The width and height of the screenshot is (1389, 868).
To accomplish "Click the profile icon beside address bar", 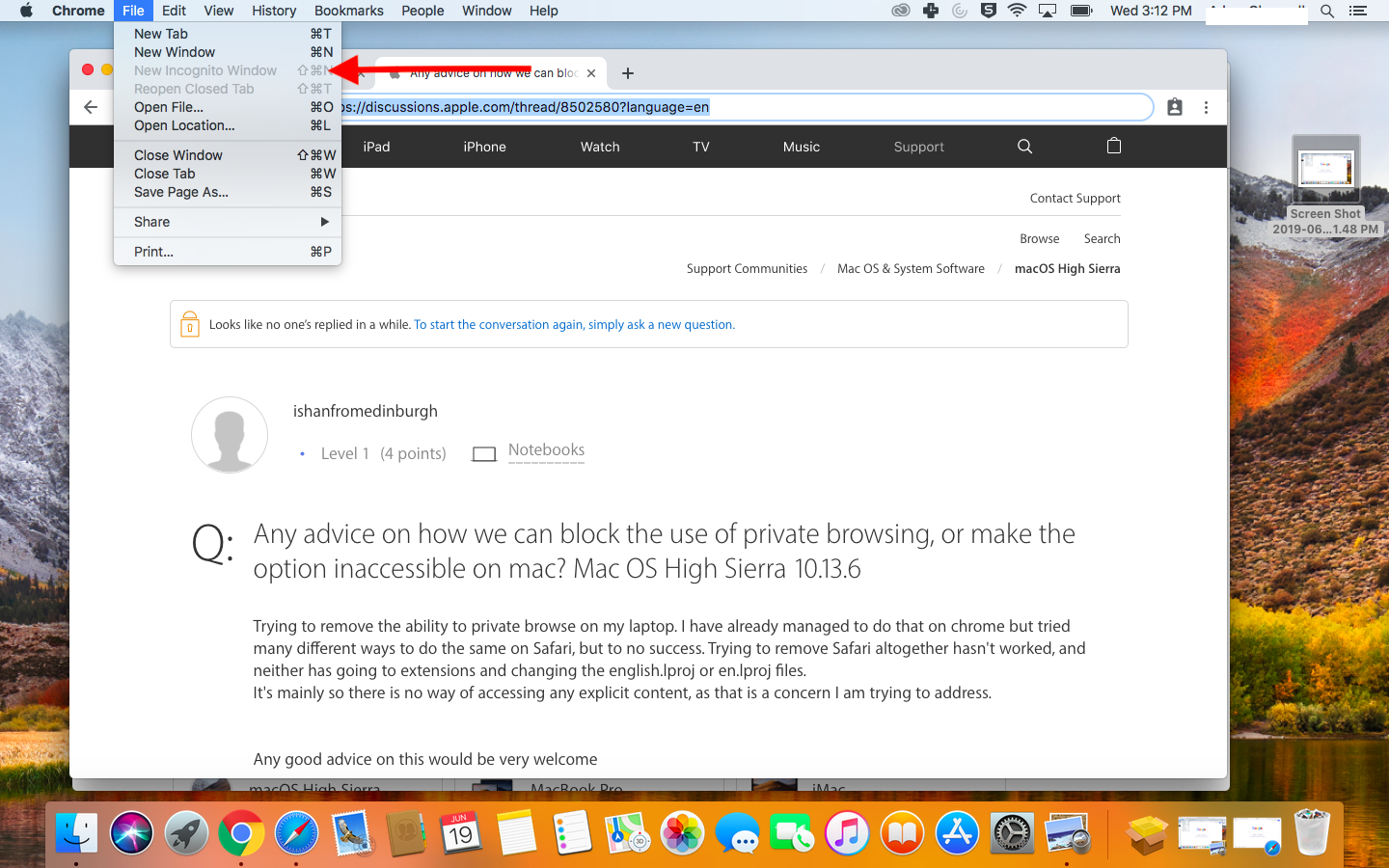I will [1175, 107].
